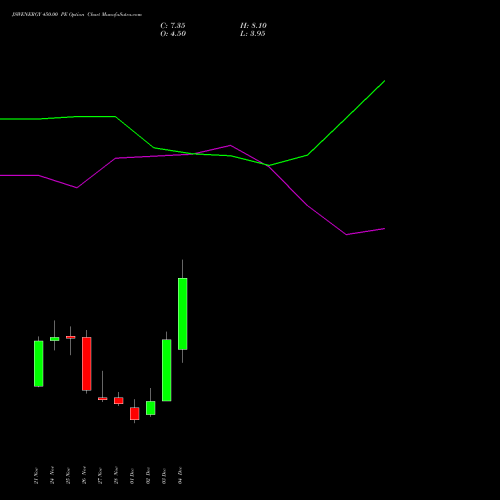Viewport: 500px width, 500px height.
Task: Select the 28 Nov date label
Action: pos(116,476)
